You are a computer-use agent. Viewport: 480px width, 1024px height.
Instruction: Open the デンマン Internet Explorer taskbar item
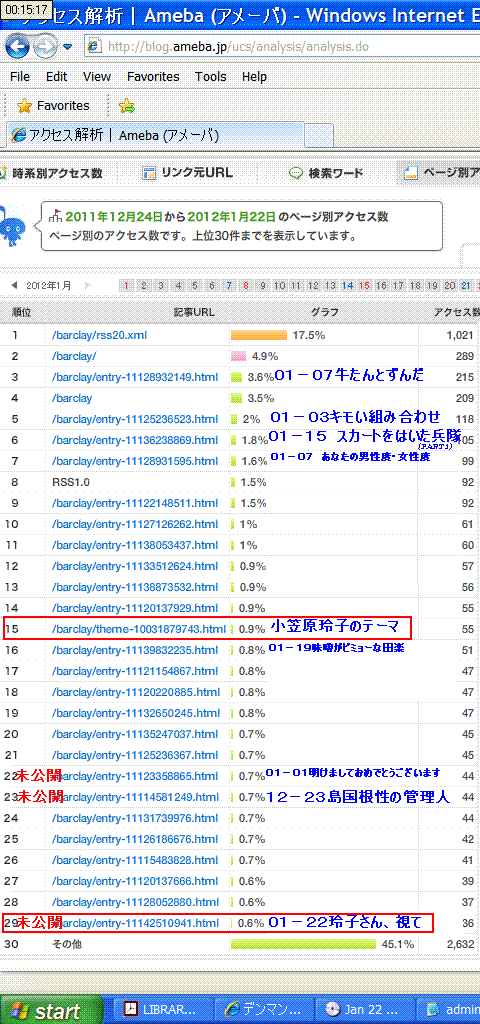264,1010
